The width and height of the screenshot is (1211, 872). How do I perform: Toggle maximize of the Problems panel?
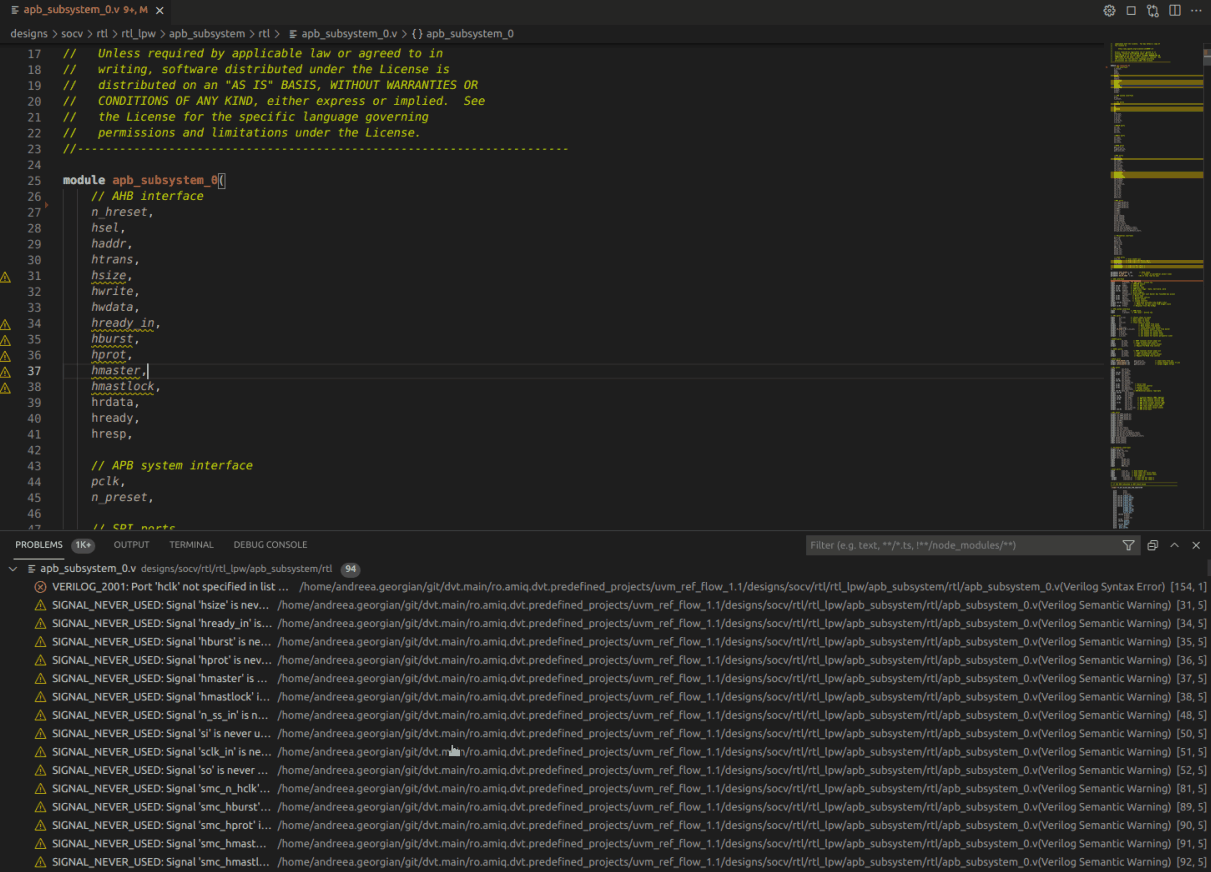(x=1174, y=545)
